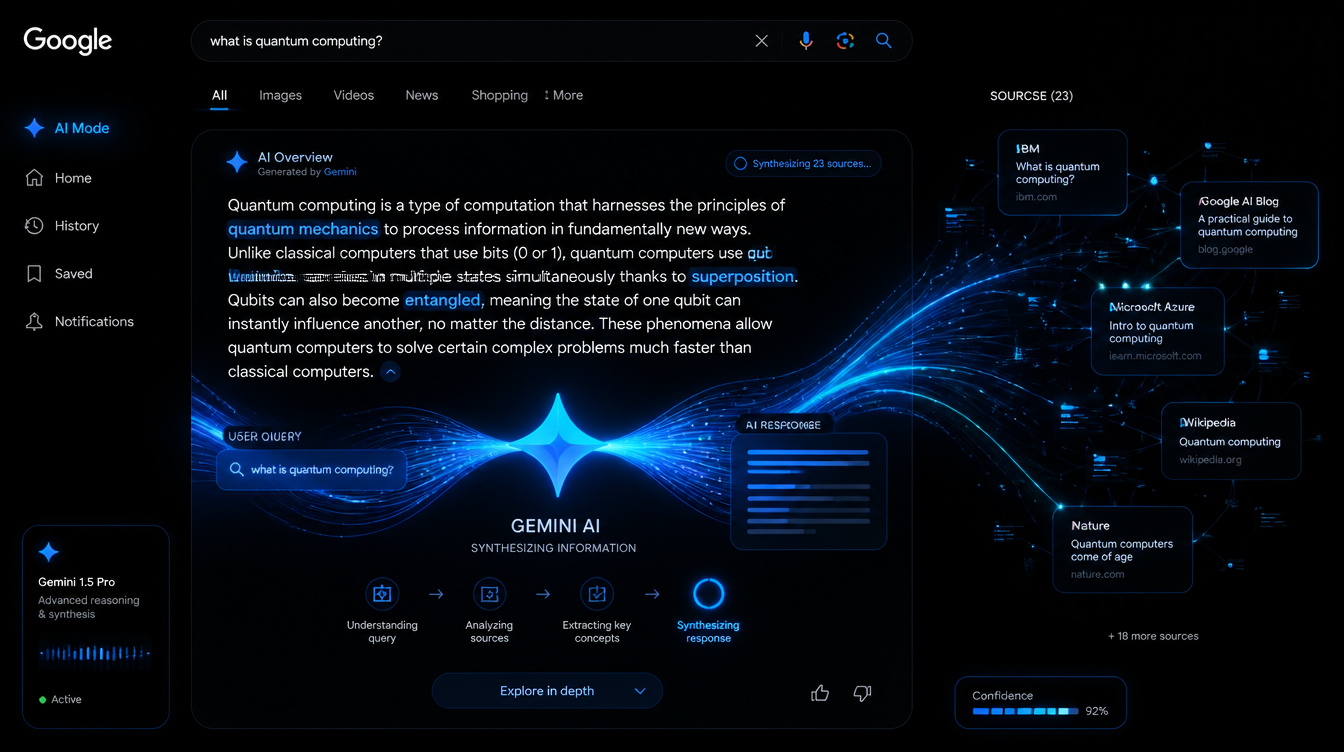This screenshot has width=1344, height=752.
Task: Switch to the Images tab
Action: pos(280,96)
